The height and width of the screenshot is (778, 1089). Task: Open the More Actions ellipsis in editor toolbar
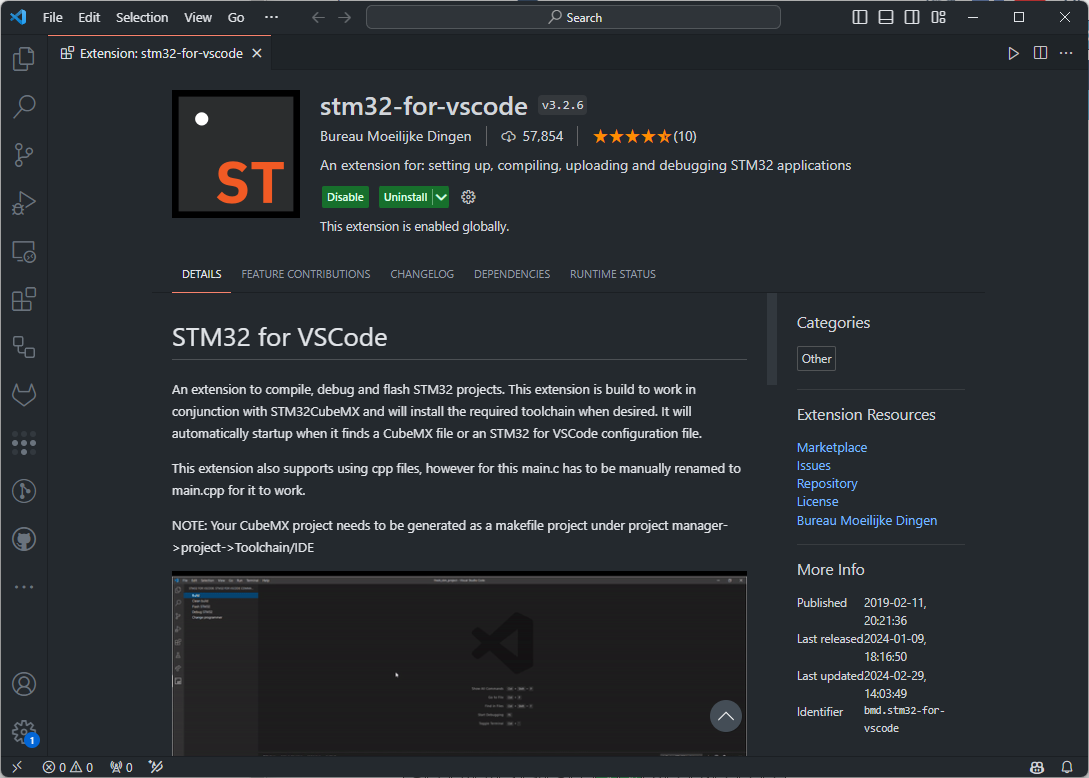click(x=1065, y=54)
